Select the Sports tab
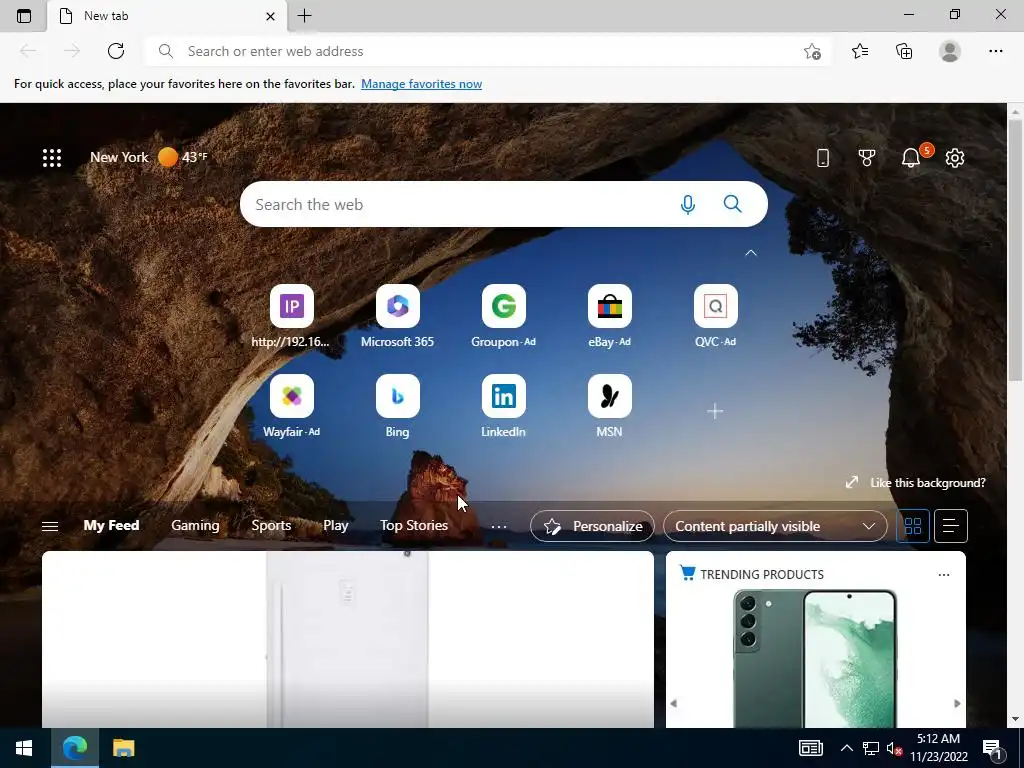This screenshot has width=1024, height=768. (x=271, y=525)
